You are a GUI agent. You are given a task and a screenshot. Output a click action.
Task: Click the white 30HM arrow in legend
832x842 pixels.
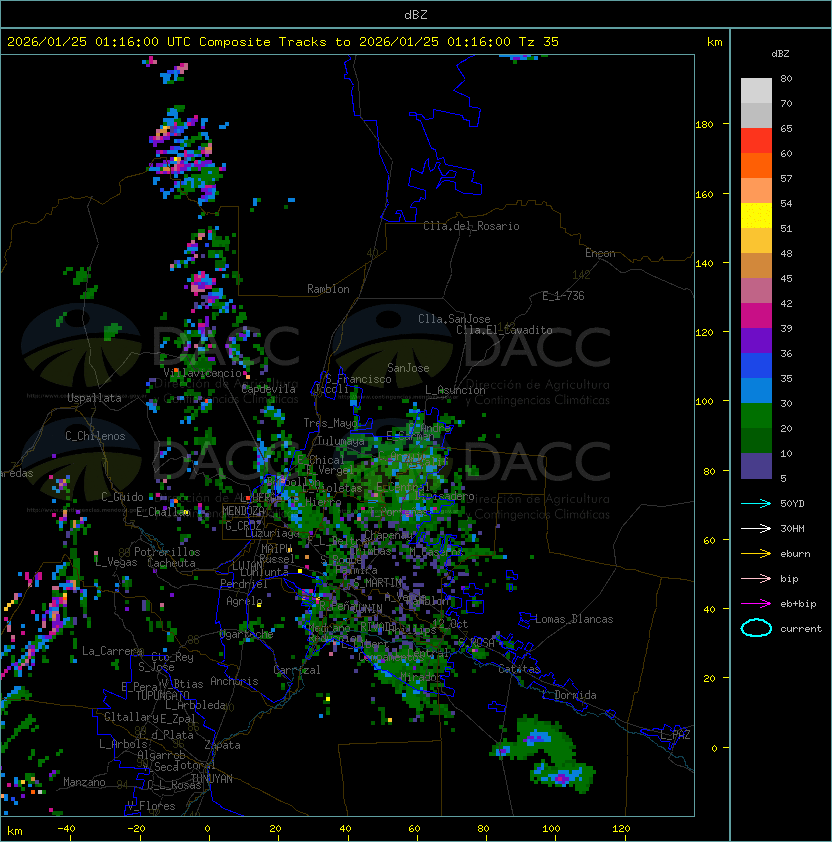[756, 528]
